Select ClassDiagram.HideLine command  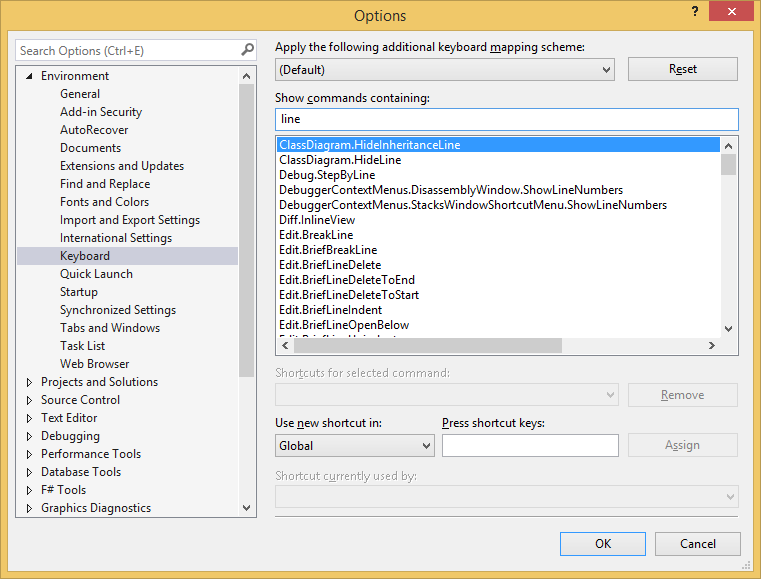[498, 160]
